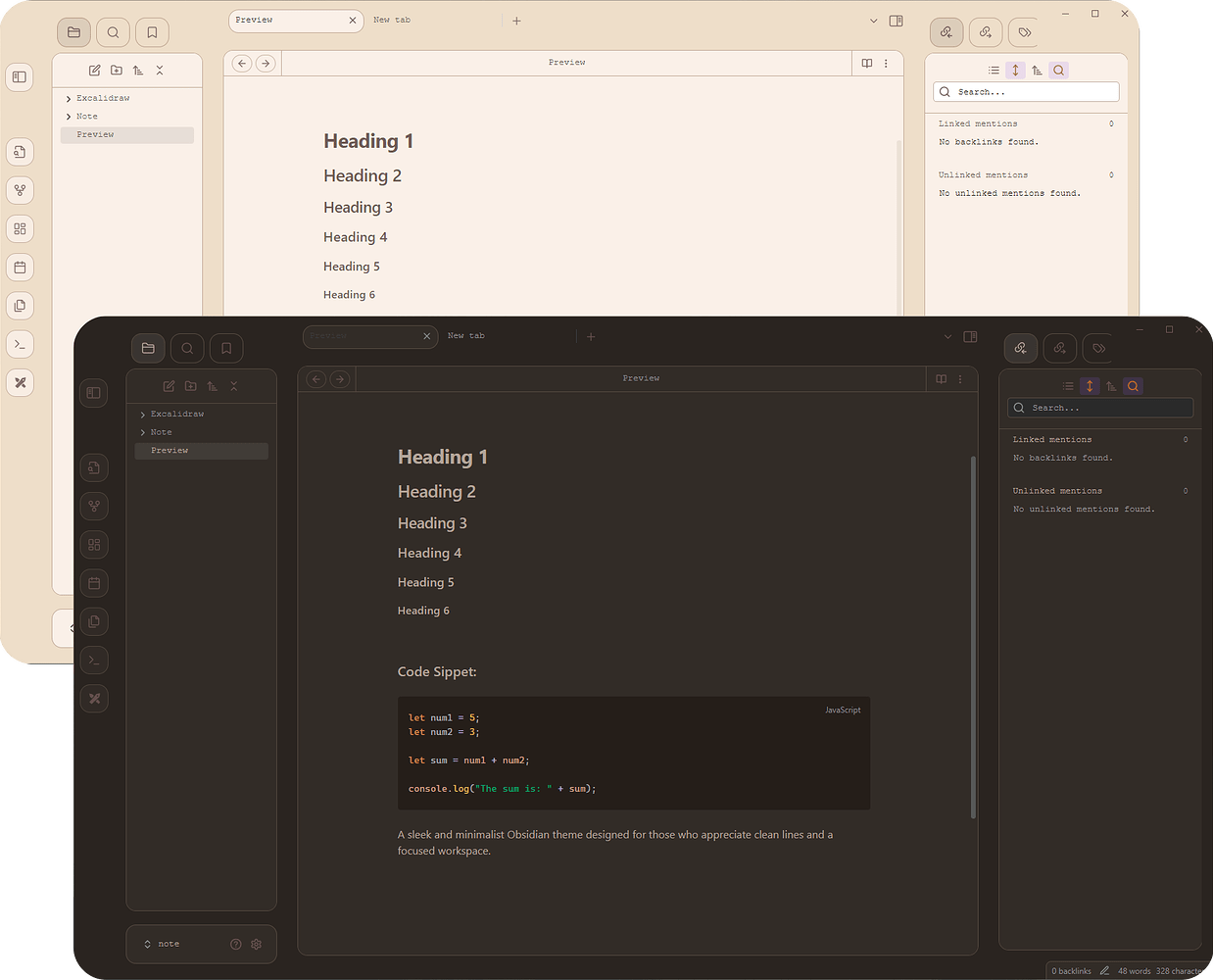Open the more options menu of the Preview pane
Image resolution: width=1213 pixels, height=980 pixels.
[960, 379]
